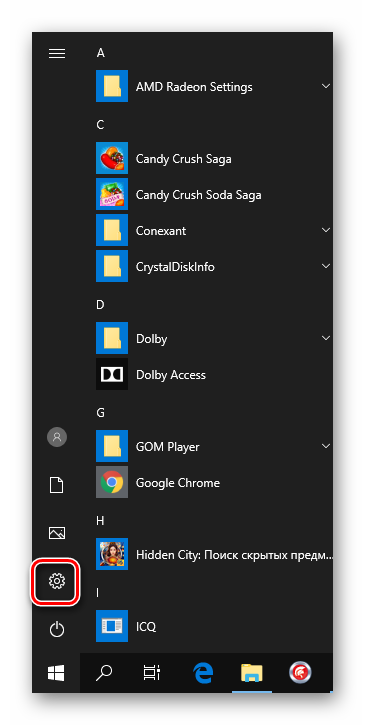The width and height of the screenshot is (365, 725).
Task: Click the Windows Start button
Action: (x=56, y=673)
